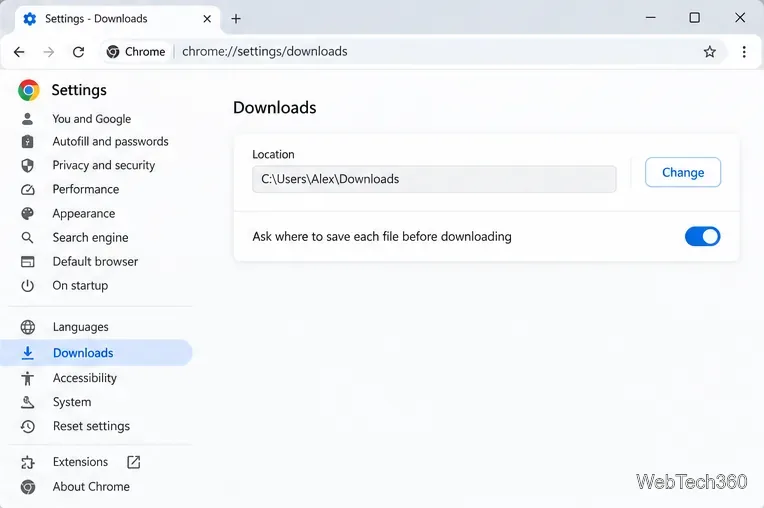The image size is (764, 508).
Task: Click the On startup power icon
Action: [x=27, y=285]
